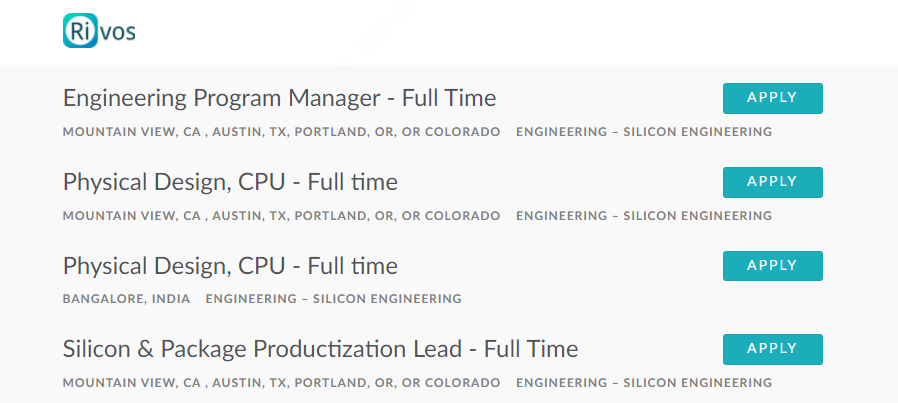
Task: Click the Mountain View location under the first Physical Design job
Action: pyautogui.click(x=281, y=216)
